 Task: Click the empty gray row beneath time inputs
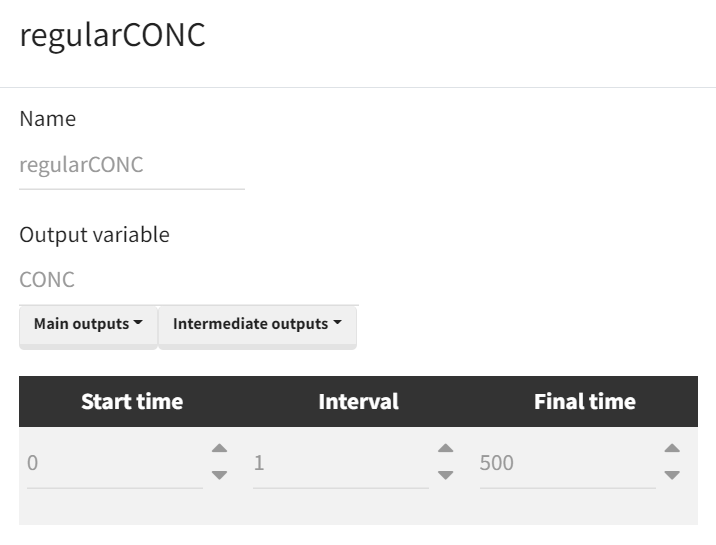(x=358, y=508)
